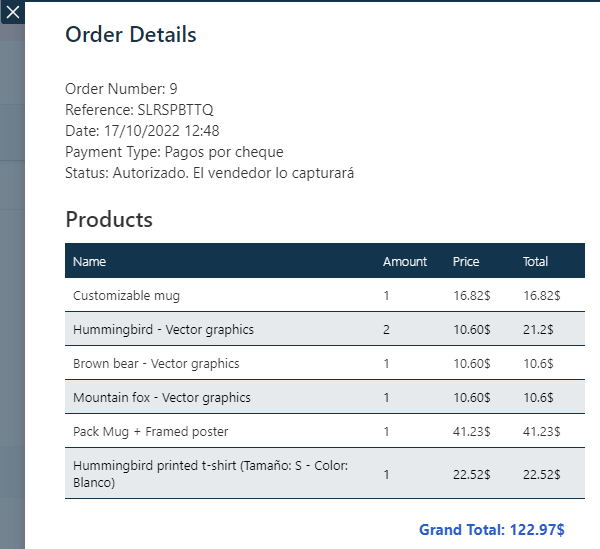Click the Payment Type Pagos por cheque line
Image resolution: width=600 pixels, height=549 pixels.
pos(174,152)
